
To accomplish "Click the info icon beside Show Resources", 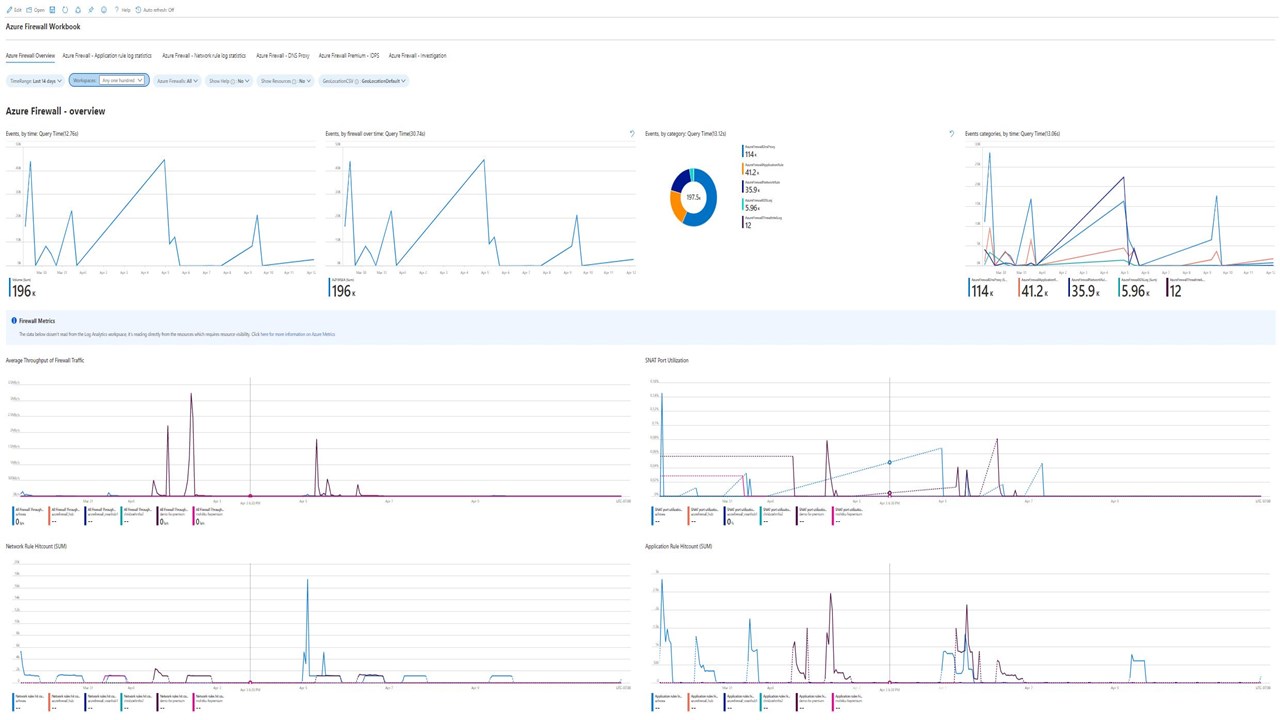I will 295,81.
